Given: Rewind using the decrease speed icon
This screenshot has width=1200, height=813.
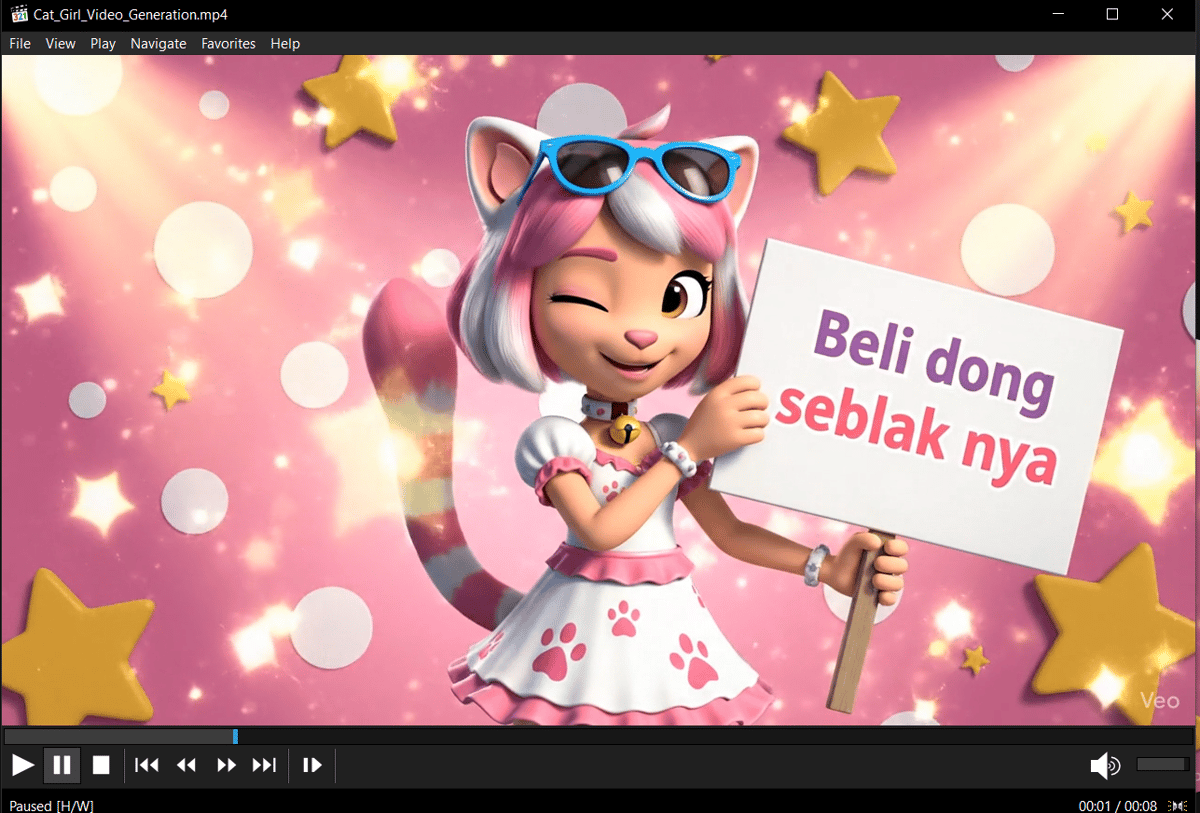Looking at the screenshot, I should click(186, 766).
